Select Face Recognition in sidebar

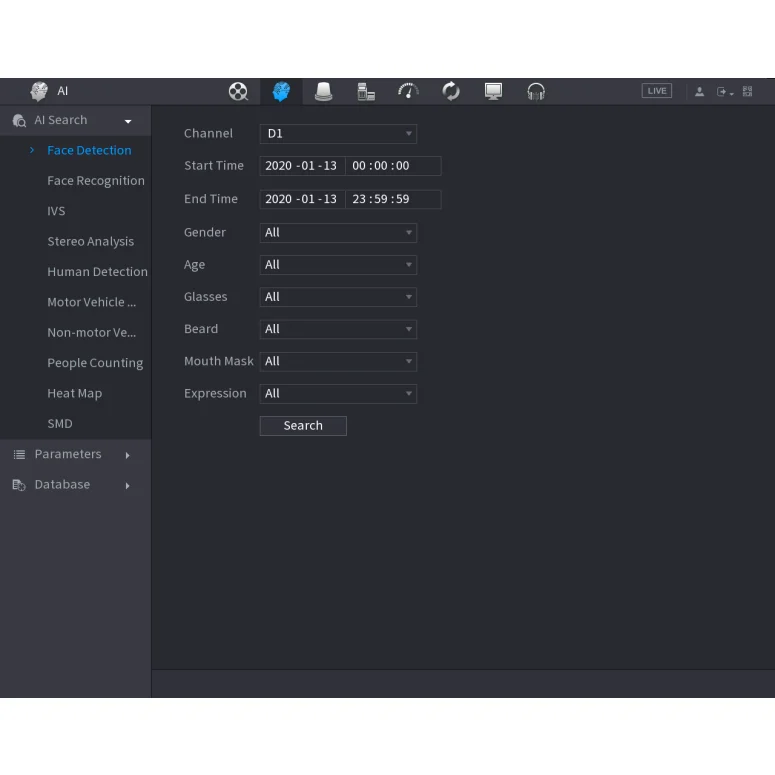coord(96,181)
